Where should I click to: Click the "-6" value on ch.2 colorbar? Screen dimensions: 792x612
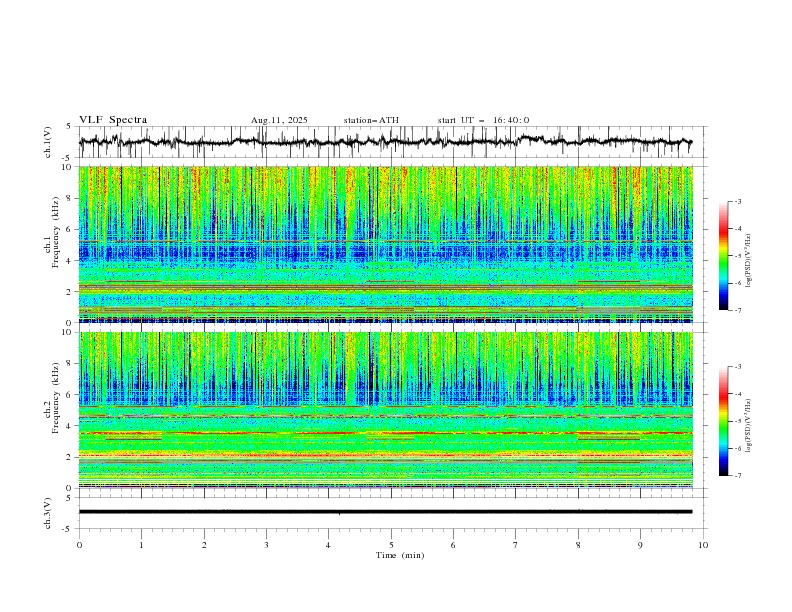pyautogui.click(x=738, y=448)
